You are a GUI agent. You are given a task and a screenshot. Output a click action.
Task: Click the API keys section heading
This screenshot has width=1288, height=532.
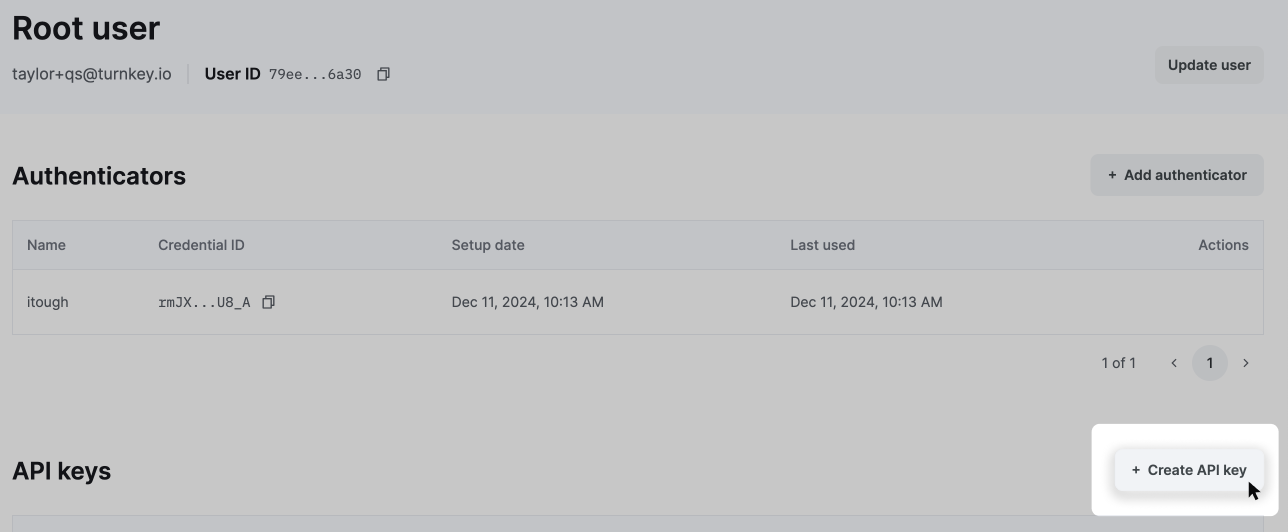click(x=61, y=471)
